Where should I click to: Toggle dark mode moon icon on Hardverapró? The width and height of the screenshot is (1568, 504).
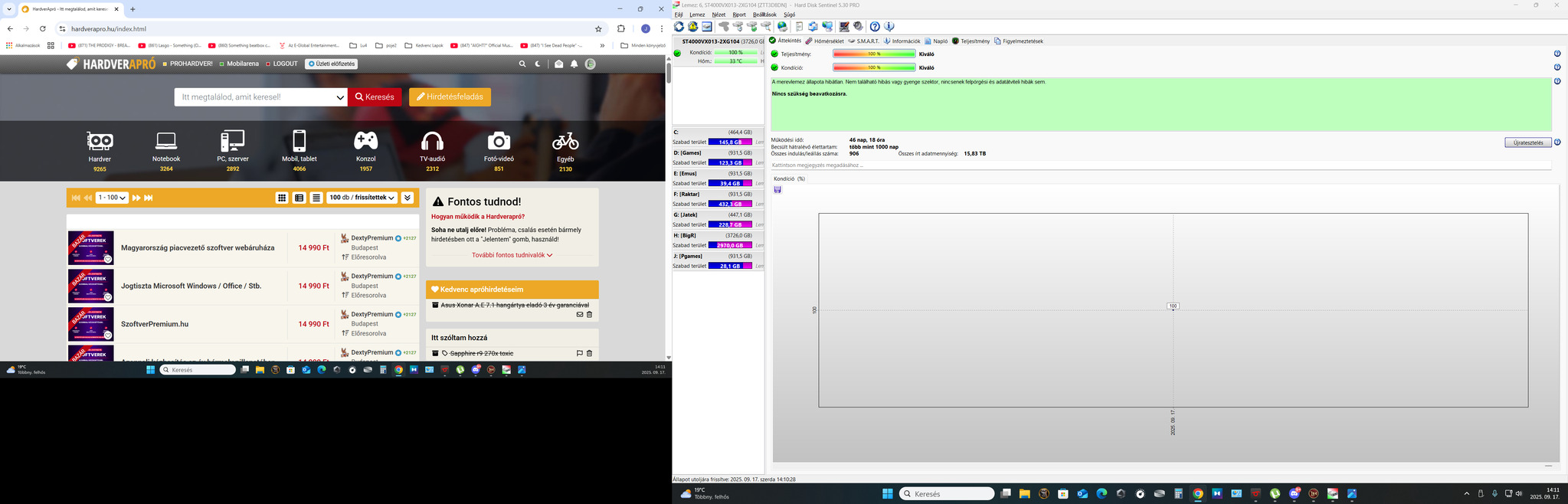coord(538,64)
